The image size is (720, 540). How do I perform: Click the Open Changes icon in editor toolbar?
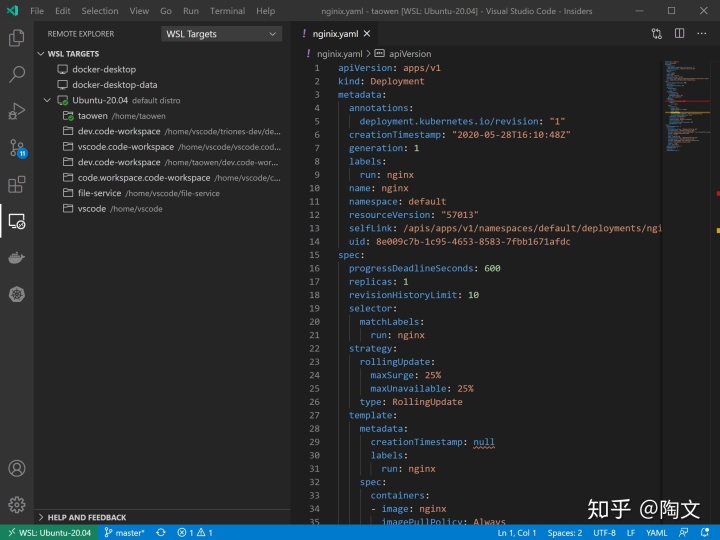click(657, 34)
